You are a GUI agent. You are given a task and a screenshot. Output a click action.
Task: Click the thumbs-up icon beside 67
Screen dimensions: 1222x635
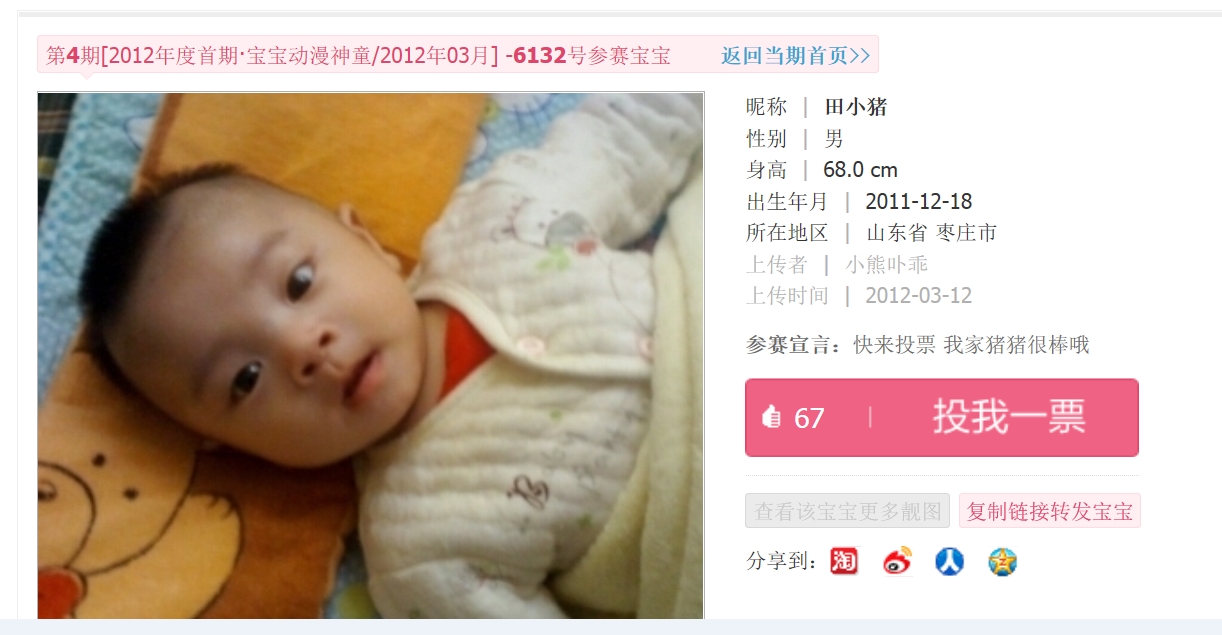click(771, 417)
